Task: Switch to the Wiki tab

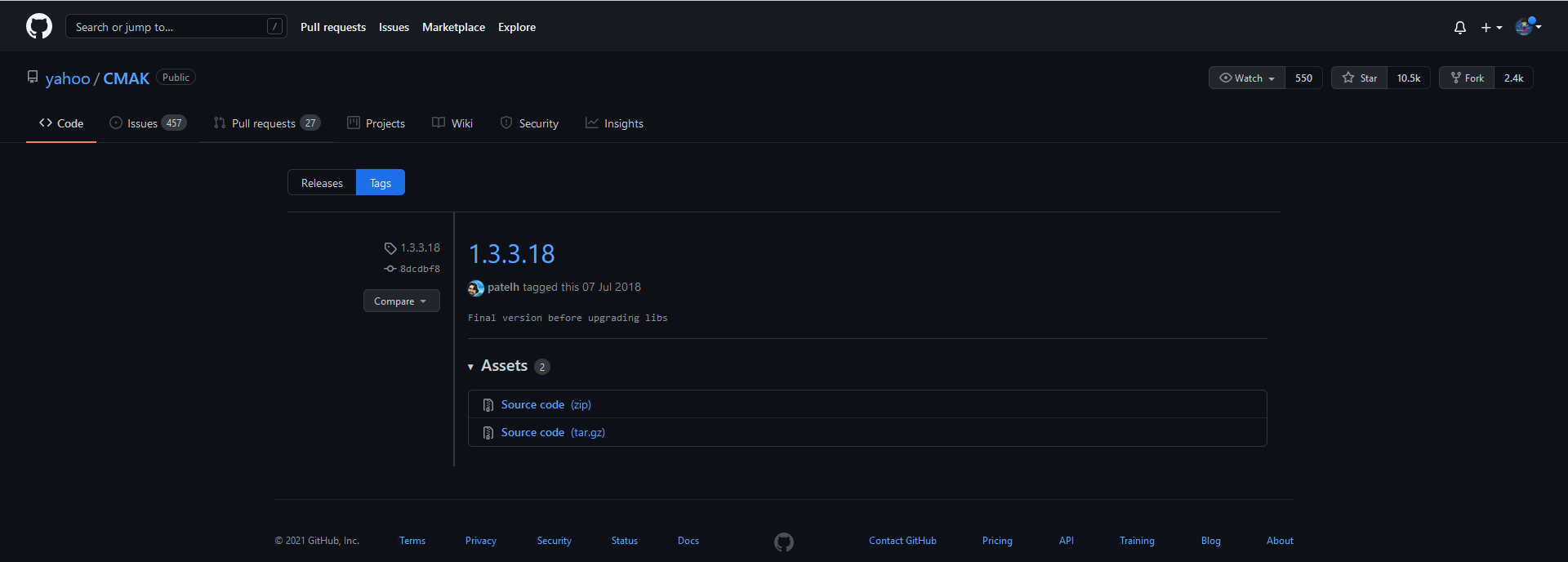Action: point(452,123)
